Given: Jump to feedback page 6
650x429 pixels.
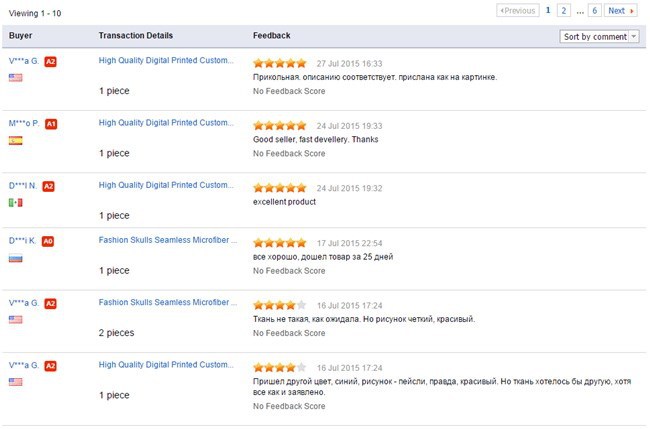Looking at the screenshot, I should [595, 11].
